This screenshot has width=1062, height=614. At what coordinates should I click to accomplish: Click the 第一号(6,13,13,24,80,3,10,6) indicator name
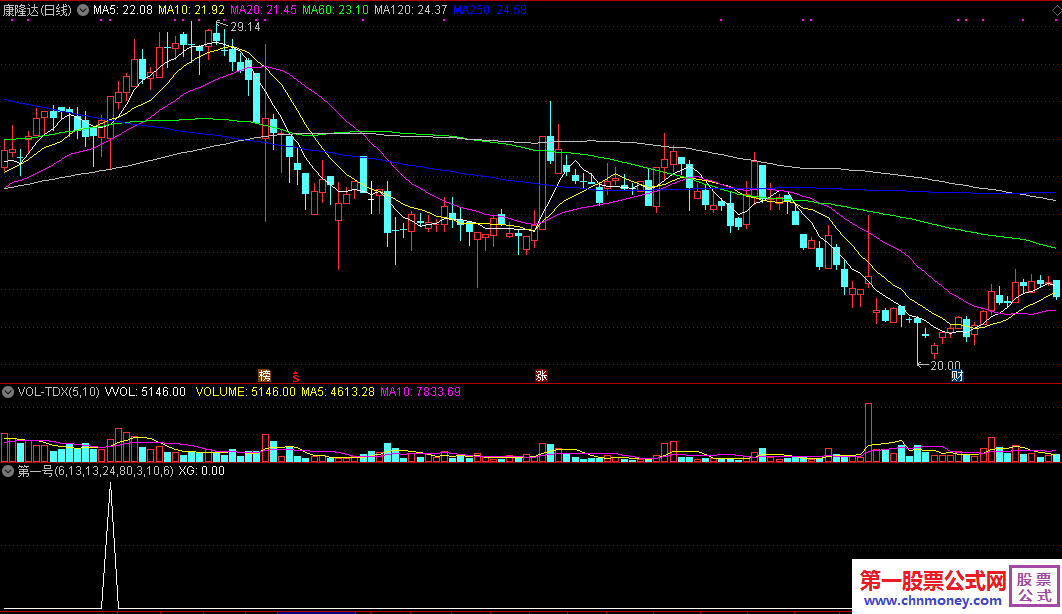coord(95,470)
